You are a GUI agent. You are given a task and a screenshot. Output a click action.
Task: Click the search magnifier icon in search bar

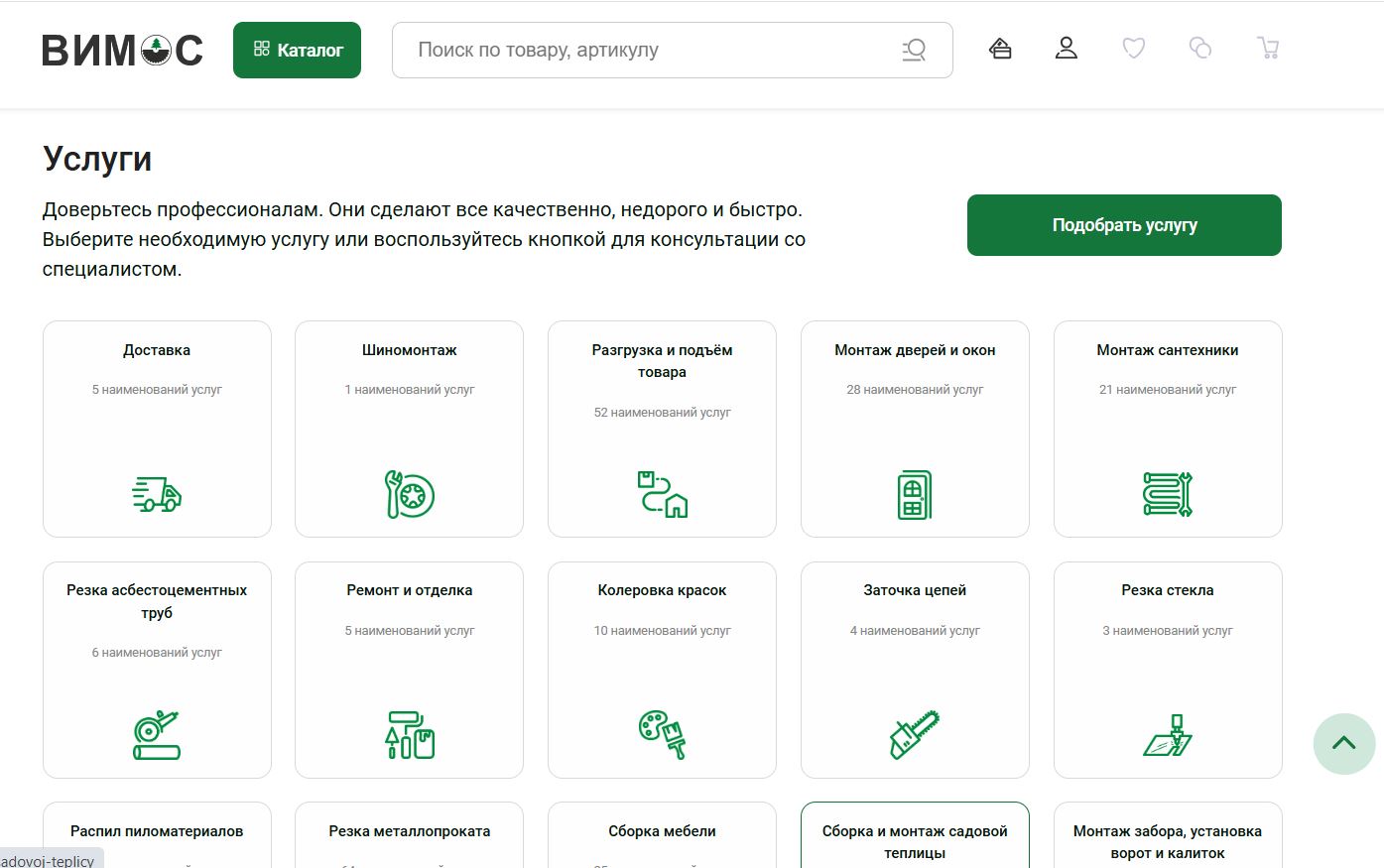(x=914, y=50)
